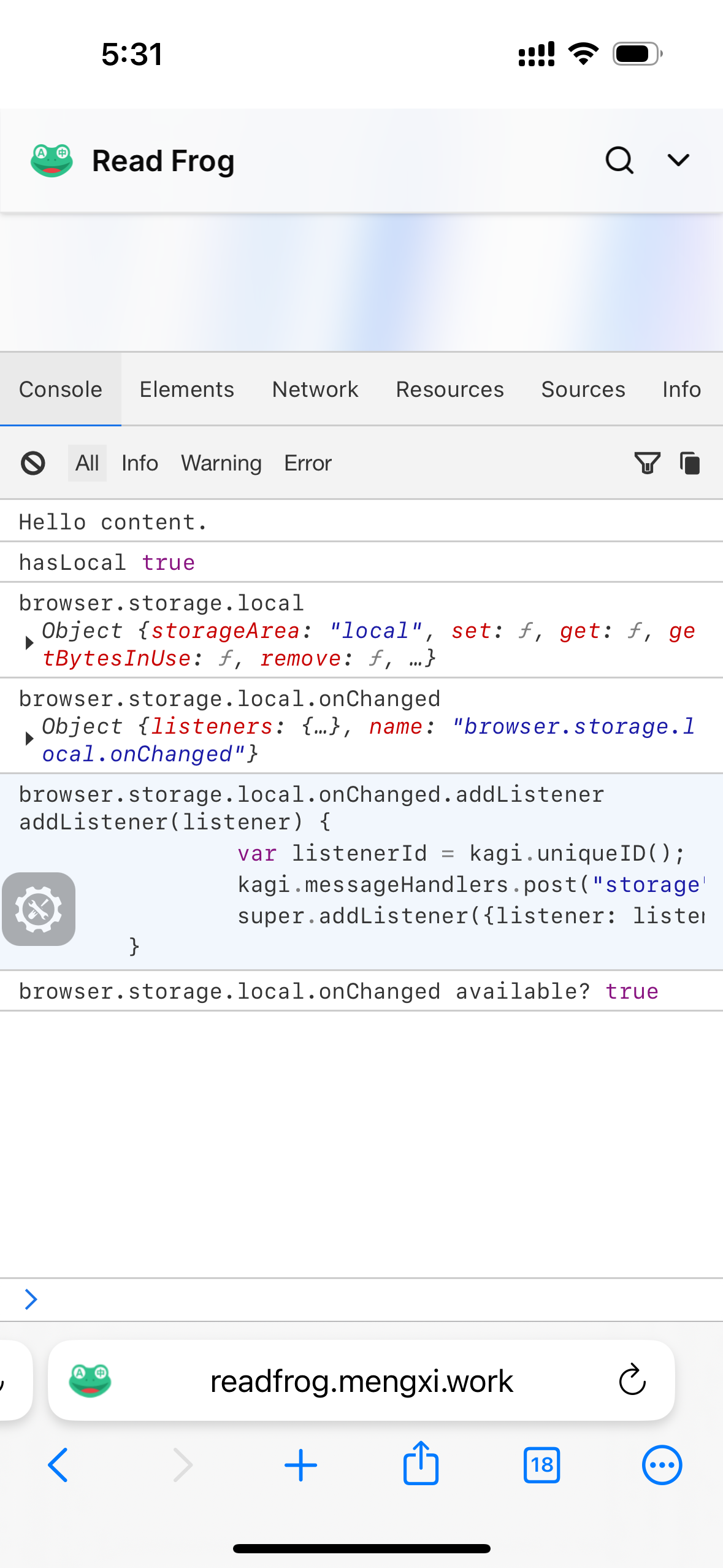Open the Read Frog header dropdown chevron
The image size is (723, 1568).
click(x=678, y=161)
